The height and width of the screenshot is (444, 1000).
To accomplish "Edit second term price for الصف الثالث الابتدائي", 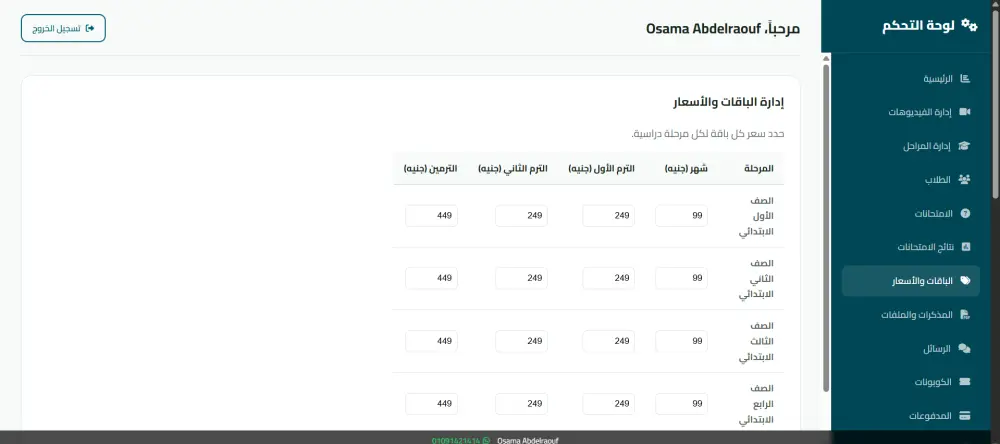I will 521,341.
